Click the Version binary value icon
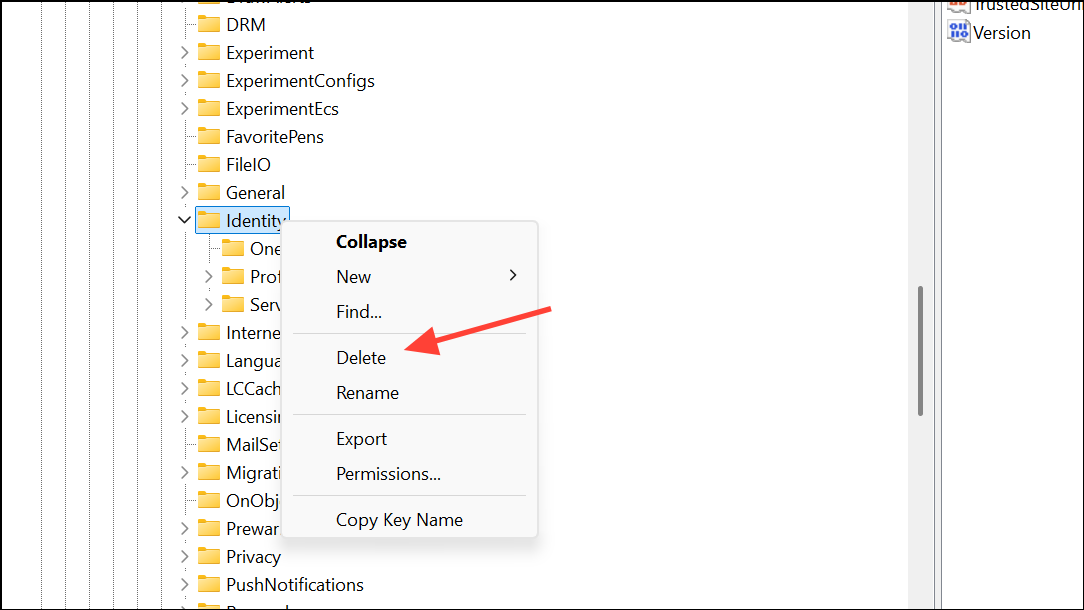The height and width of the screenshot is (610, 1084). 958,32
